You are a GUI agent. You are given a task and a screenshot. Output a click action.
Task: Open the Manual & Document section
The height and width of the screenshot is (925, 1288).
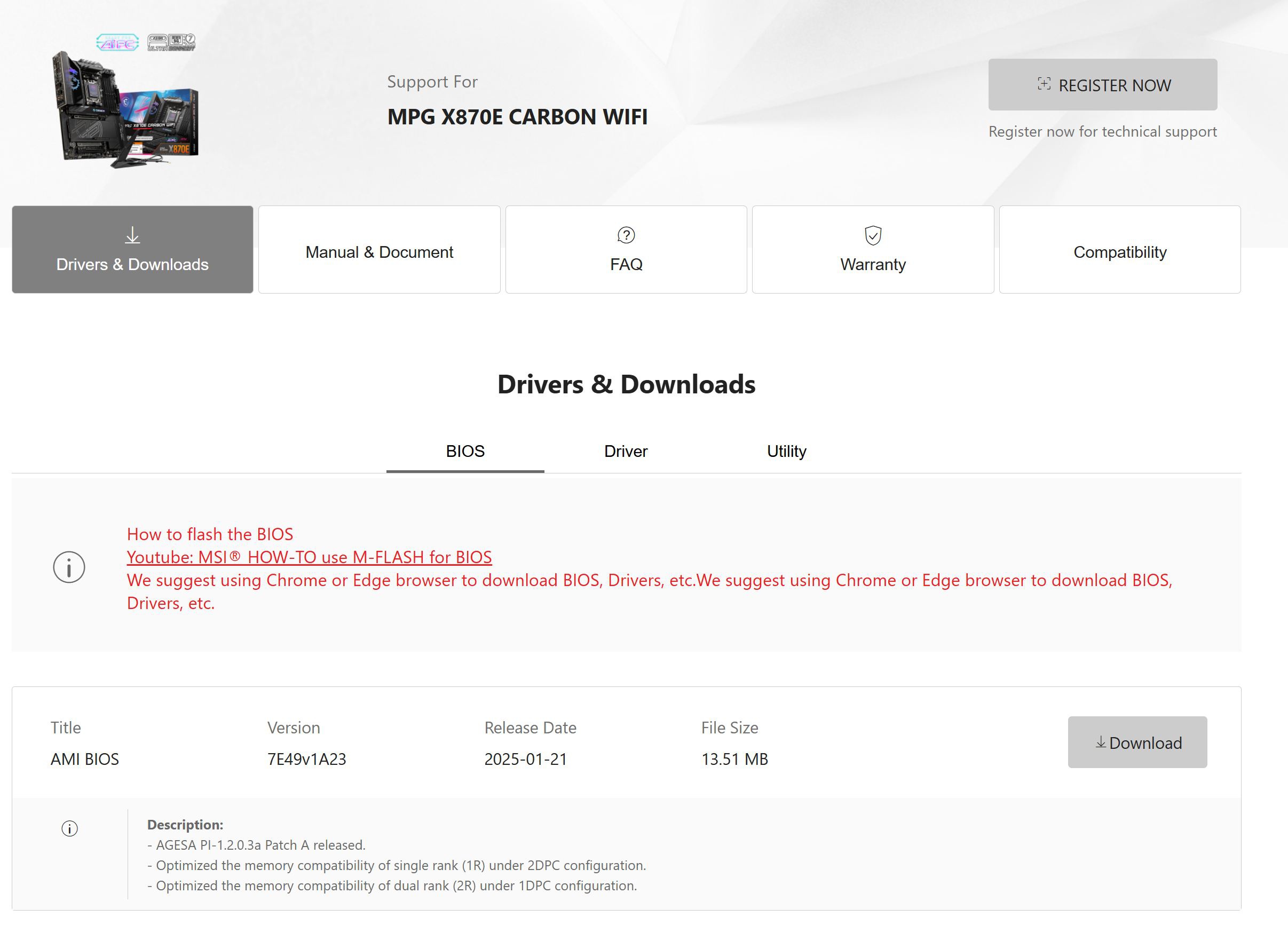point(379,250)
